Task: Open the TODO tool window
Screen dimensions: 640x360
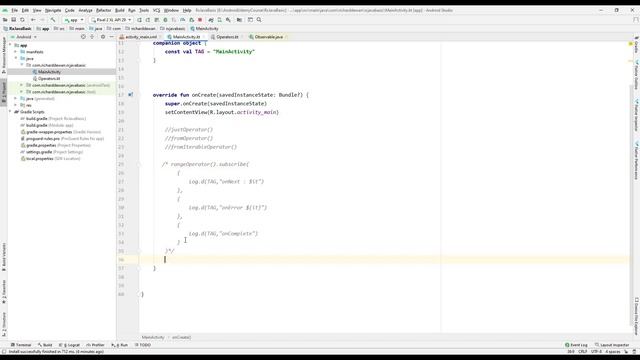Action: [142, 345]
